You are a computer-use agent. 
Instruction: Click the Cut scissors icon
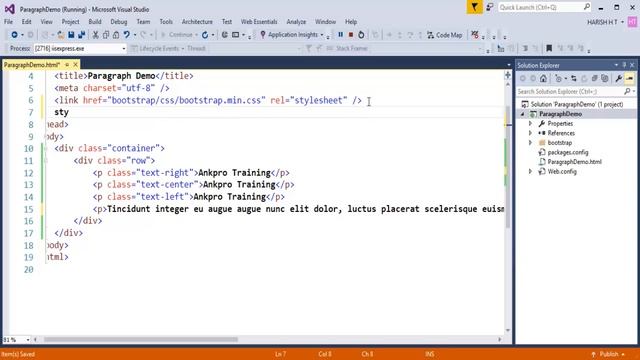click(x=95, y=35)
